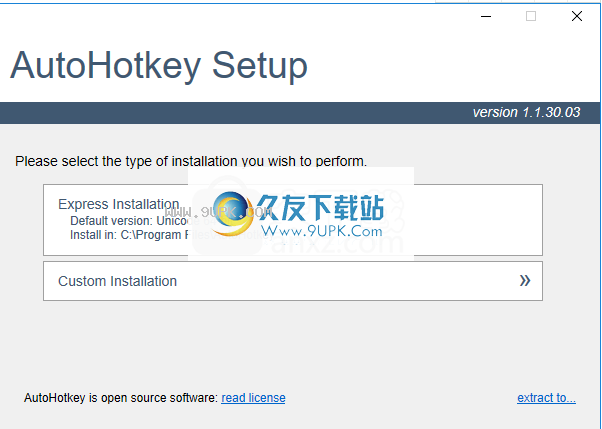The image size is (602, 429).
Task: Open the Custom Installation option
Action: click(293, 281)
